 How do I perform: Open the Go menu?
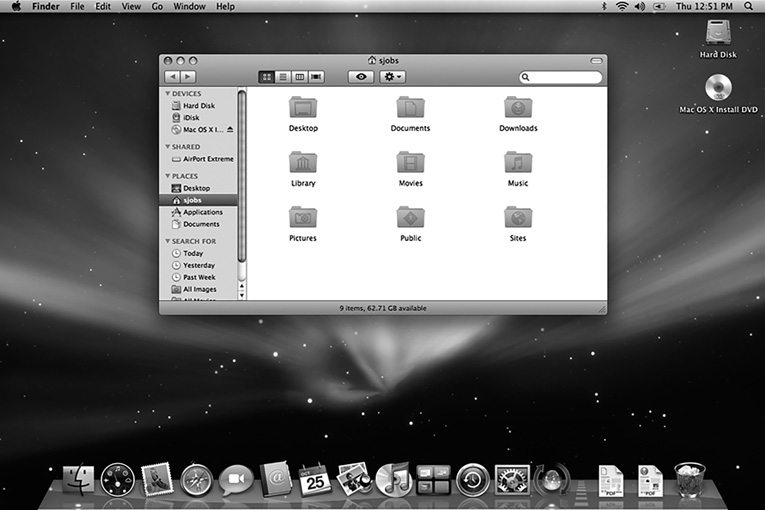(157, 6)
